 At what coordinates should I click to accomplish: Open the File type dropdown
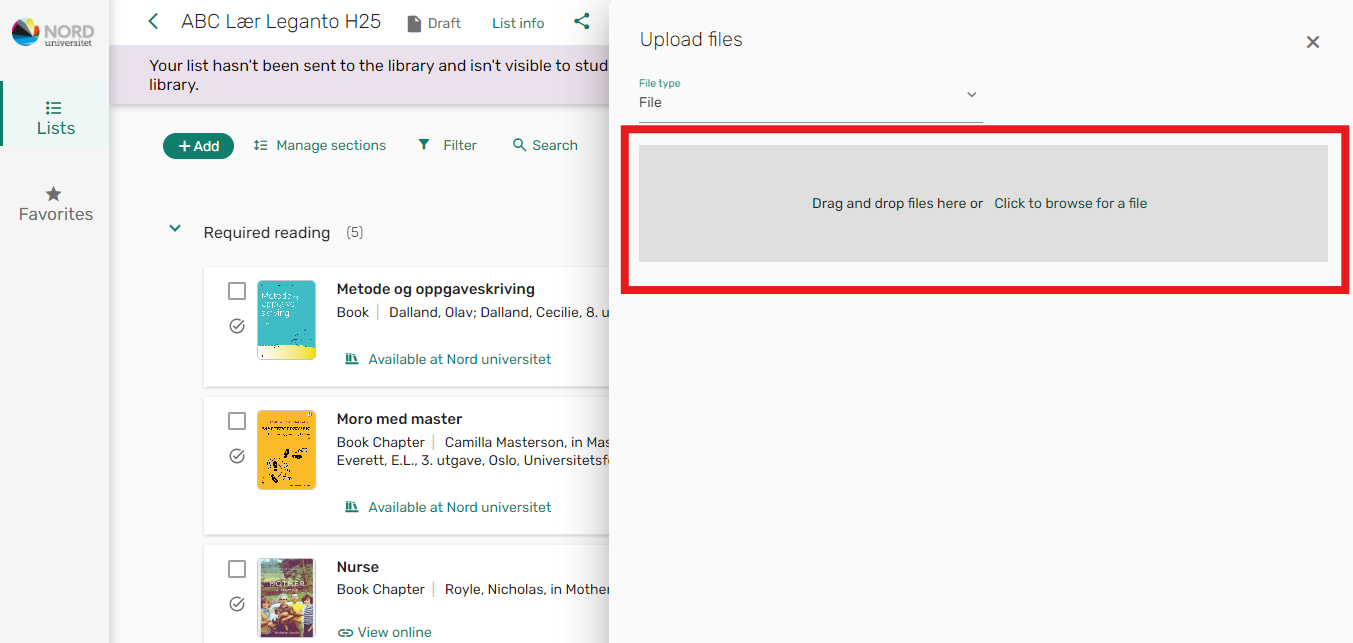(810, 98)
